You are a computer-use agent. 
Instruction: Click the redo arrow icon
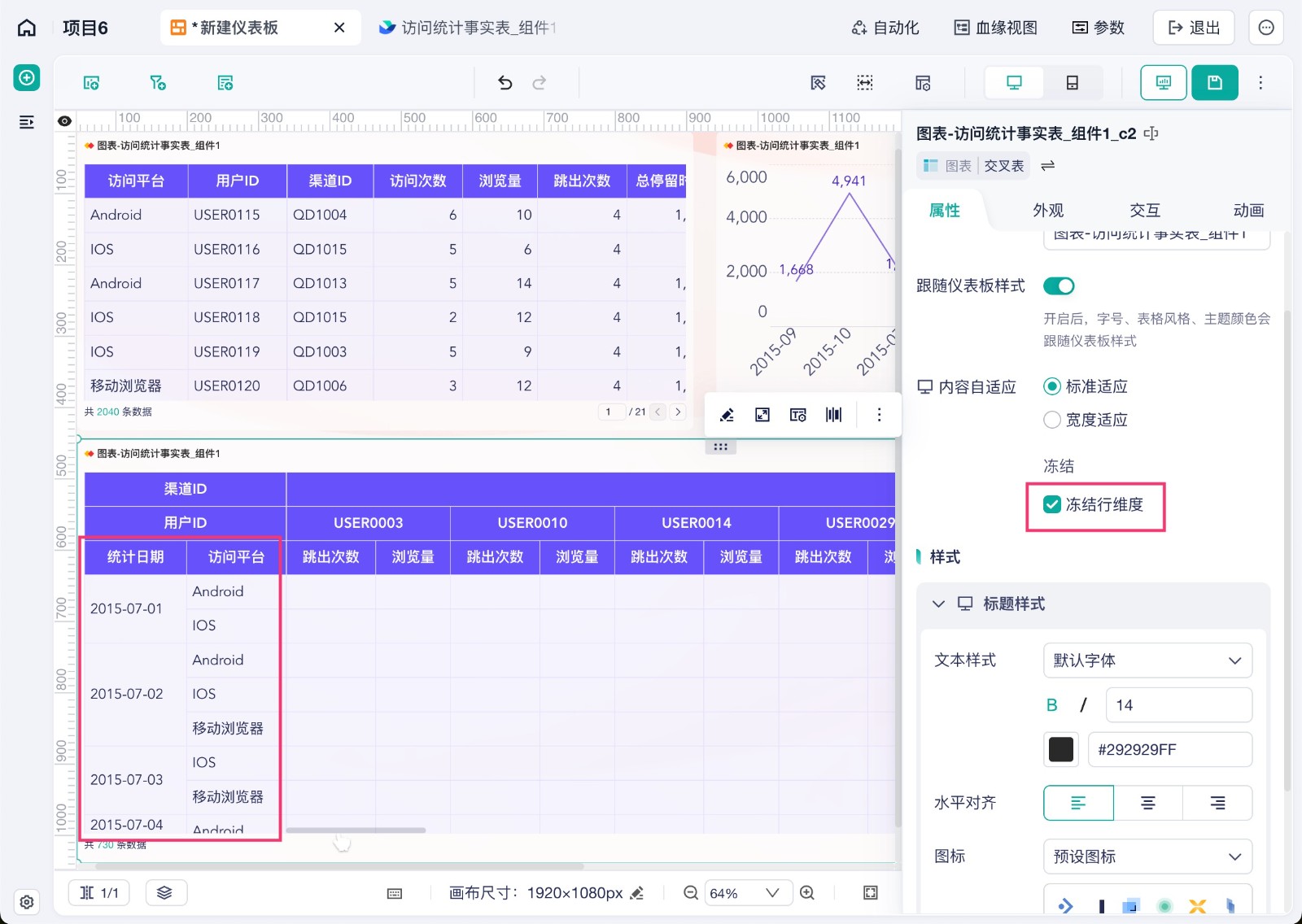click(x=539, y=82)
